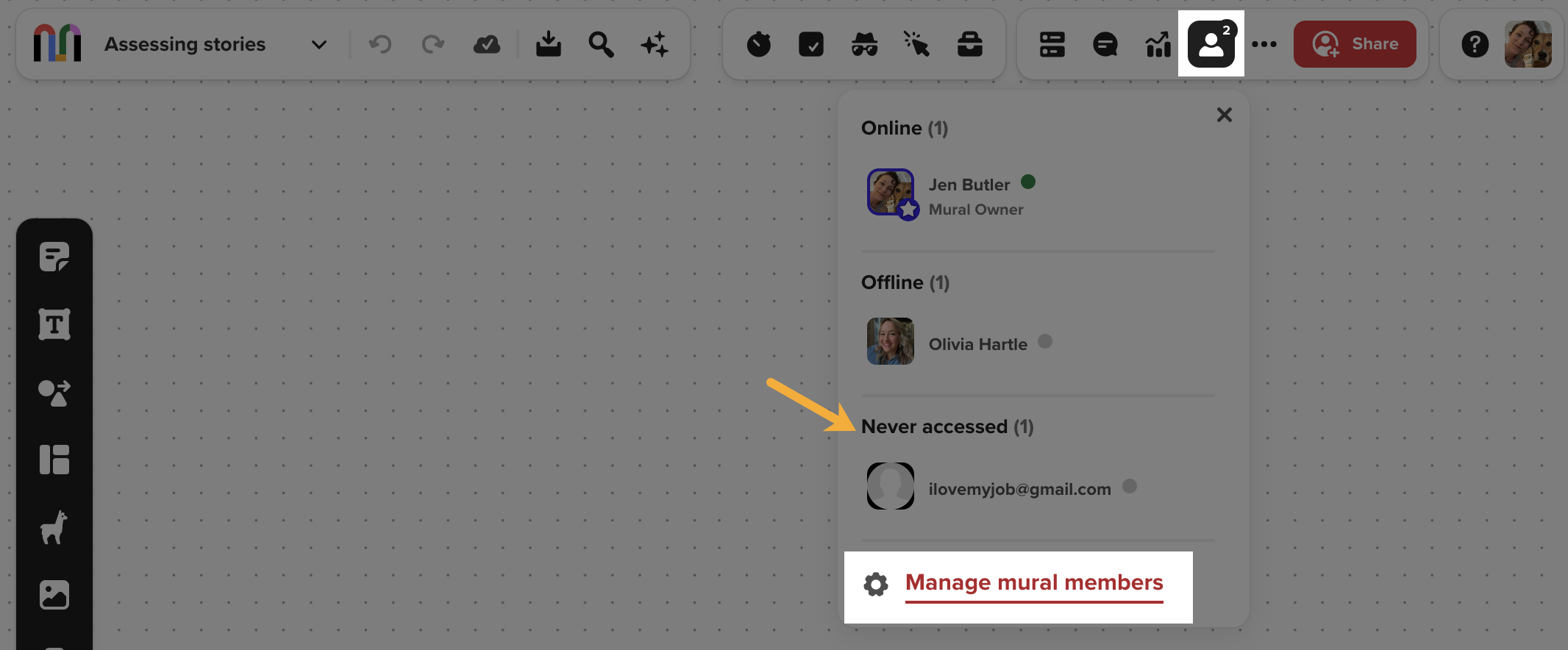
Task: Click the red Share button
Action: pos(1355,44)
